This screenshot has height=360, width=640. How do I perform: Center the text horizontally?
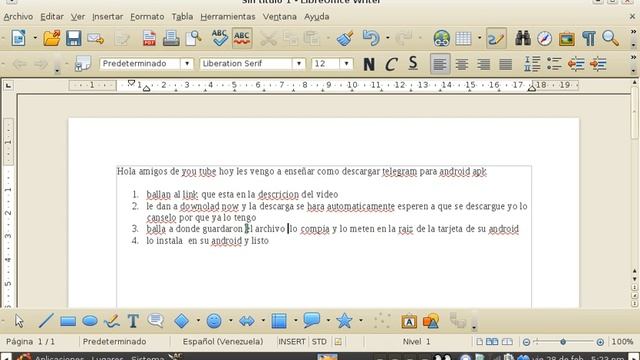point(462,64)
